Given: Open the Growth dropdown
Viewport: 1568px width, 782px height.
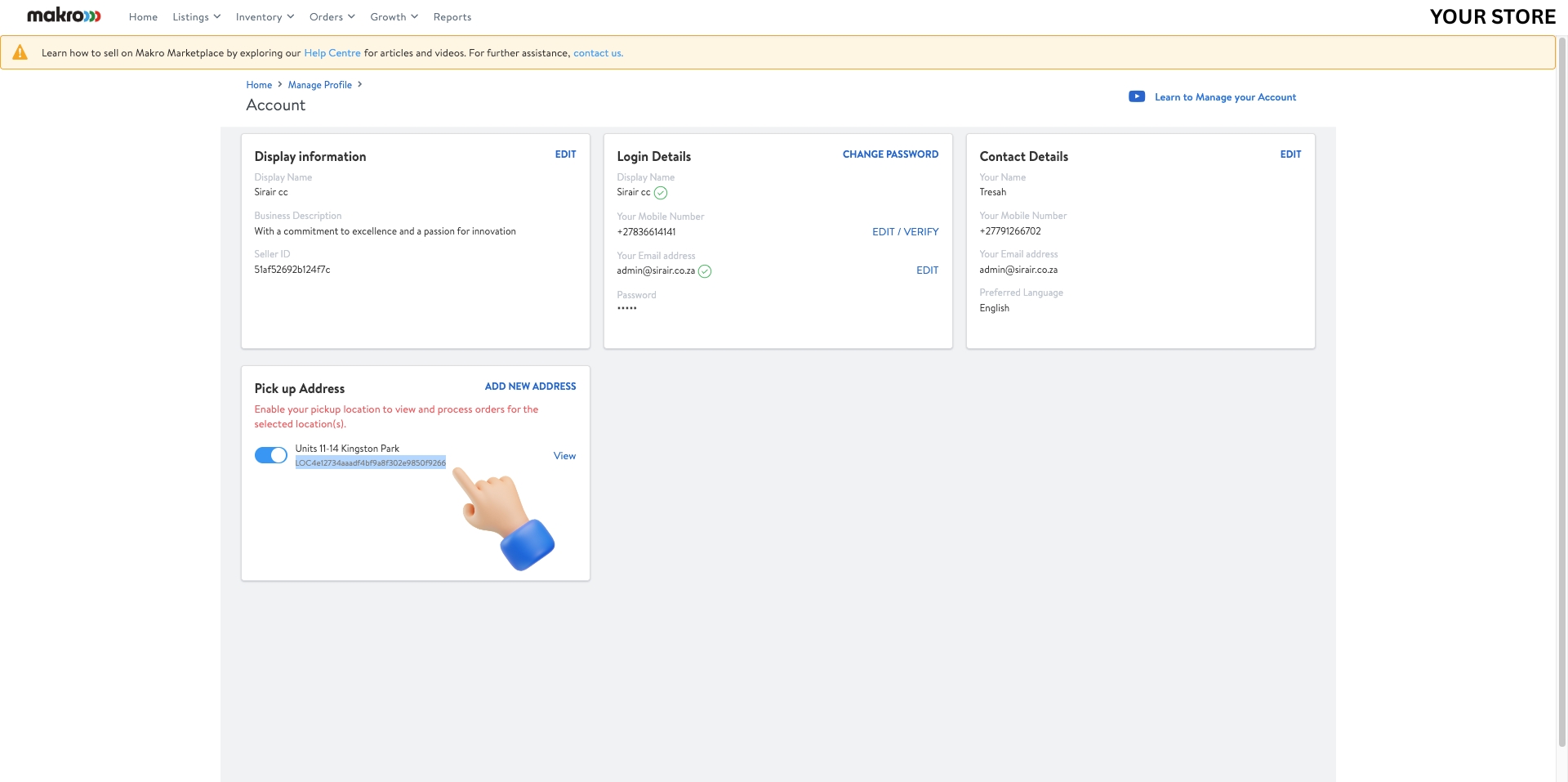Looking at the screenshot, I should click(x=393, y=16).
